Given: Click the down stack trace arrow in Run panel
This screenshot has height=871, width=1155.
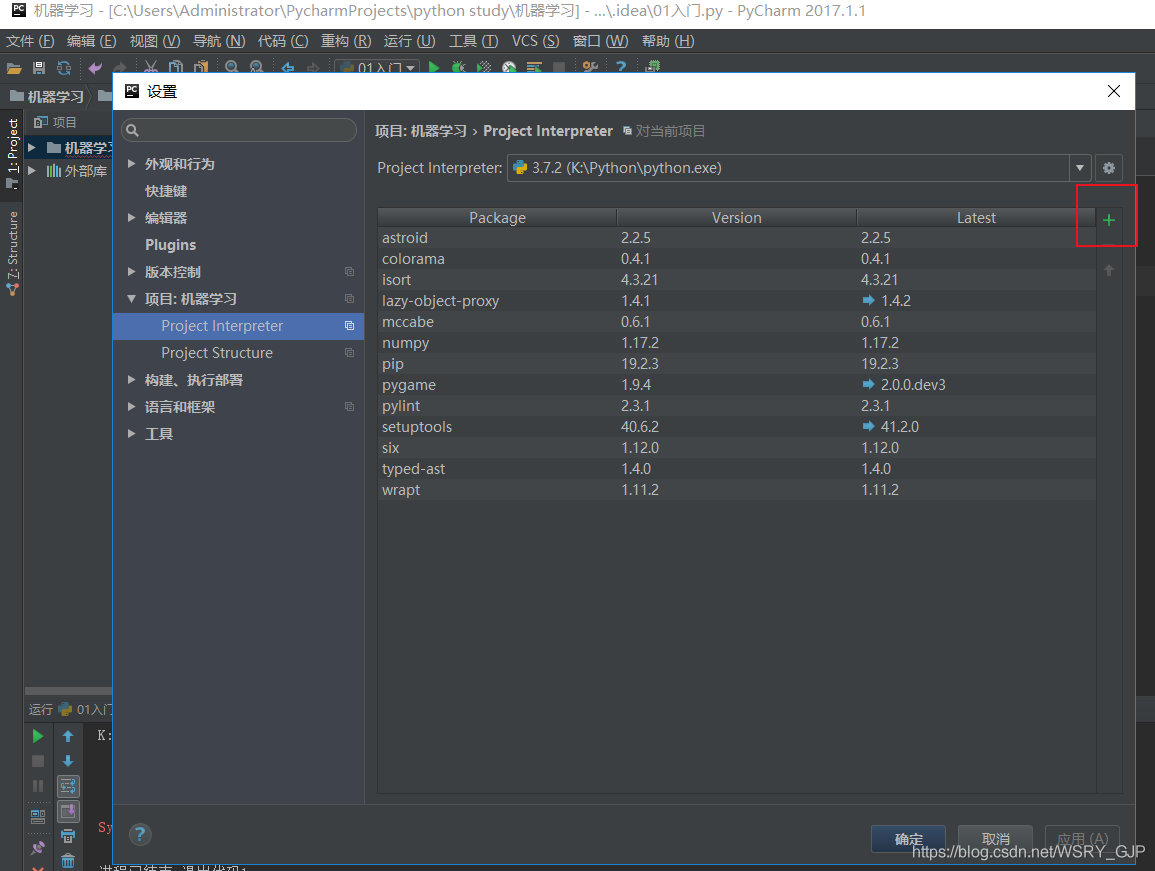Looking at the screenshot, I should [x=68, y=761].
